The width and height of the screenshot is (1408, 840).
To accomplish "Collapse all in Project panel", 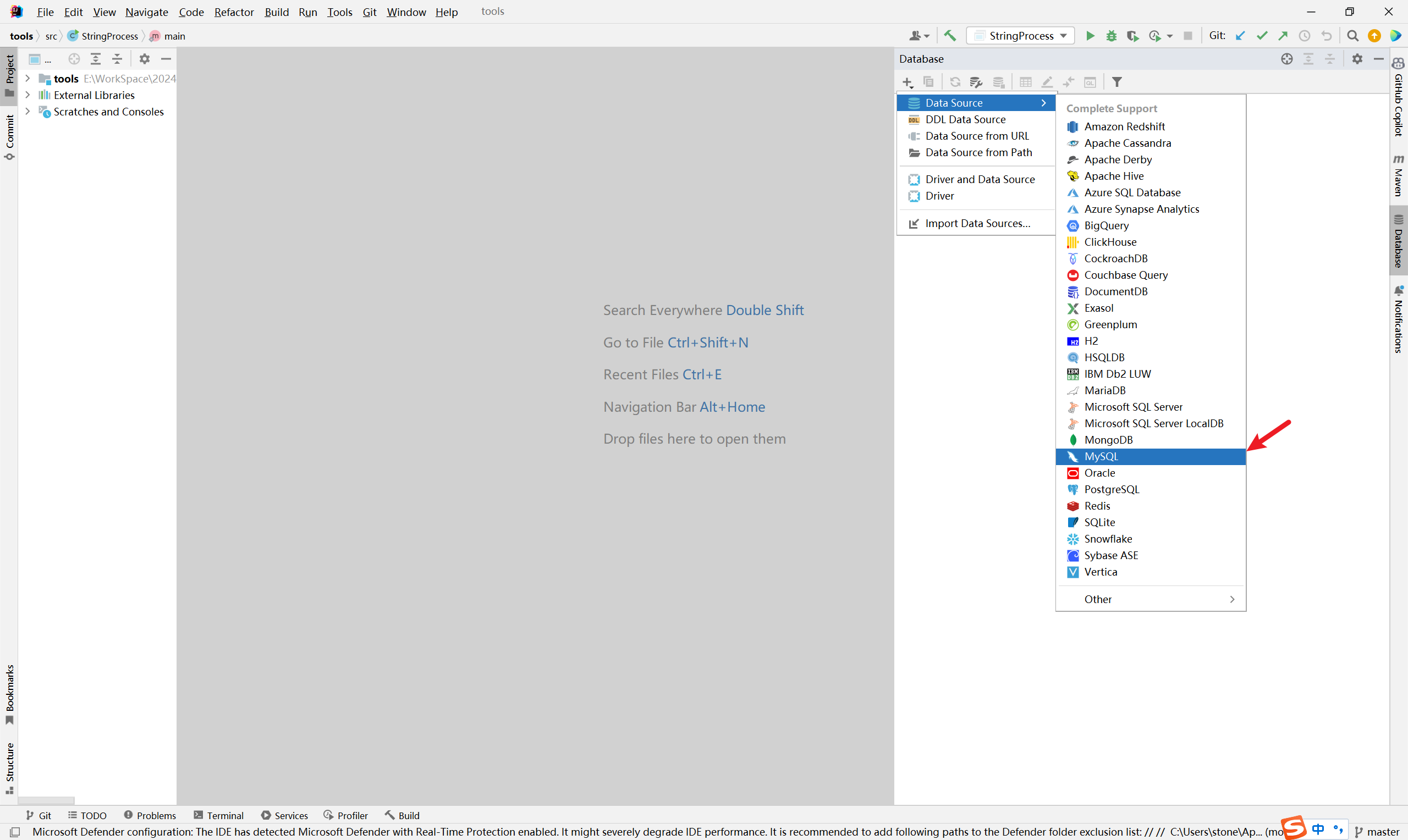I will point(117,59).
